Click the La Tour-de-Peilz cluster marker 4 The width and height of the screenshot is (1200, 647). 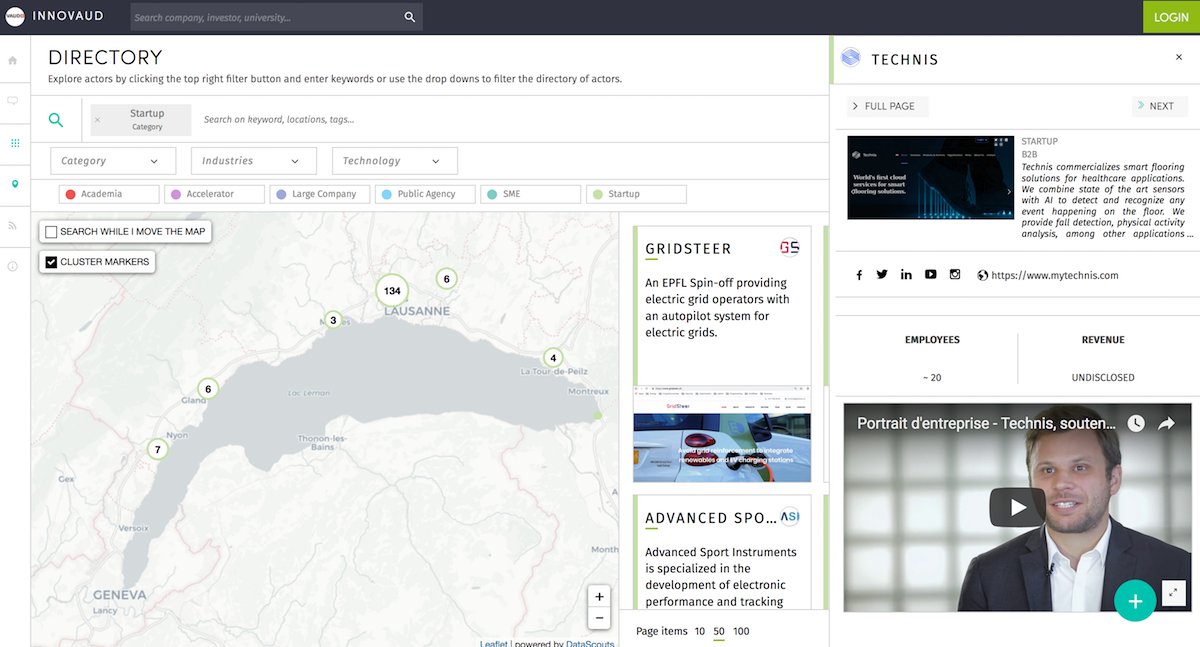click(x=553, y=357)
